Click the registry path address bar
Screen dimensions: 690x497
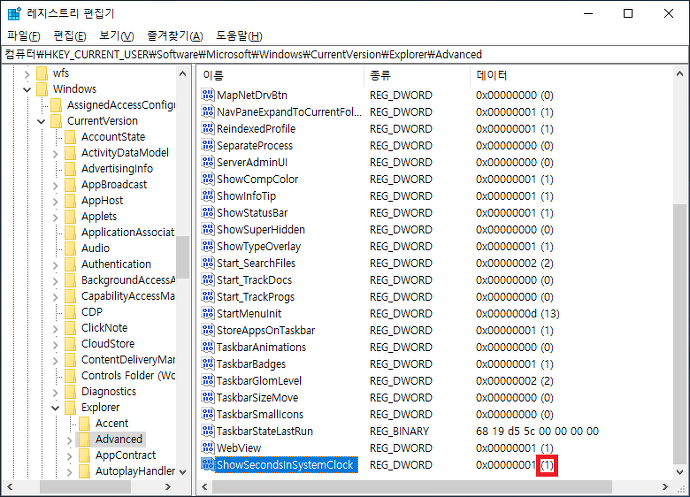tap(345, 55)
